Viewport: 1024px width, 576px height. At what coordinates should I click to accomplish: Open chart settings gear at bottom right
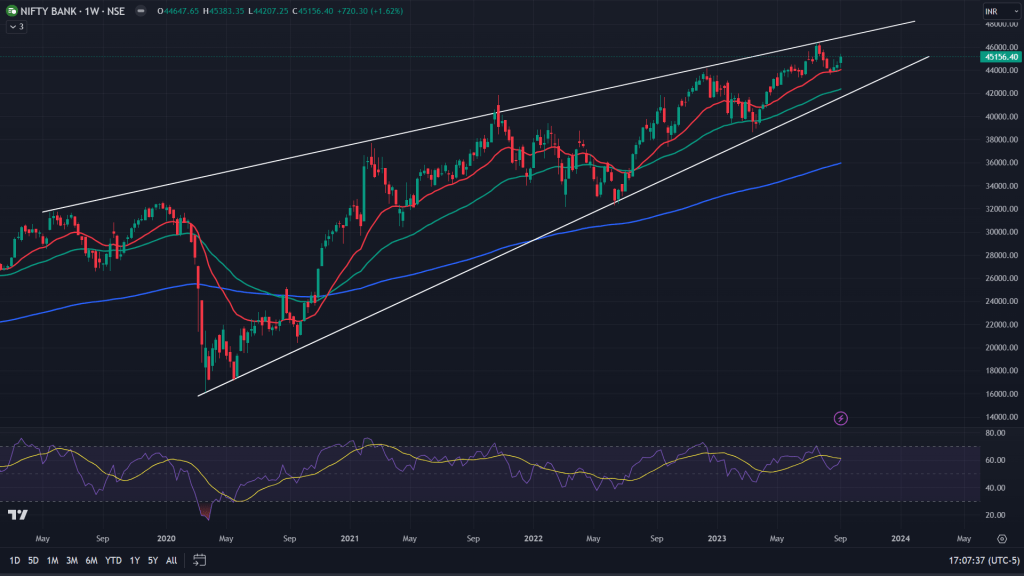[1001, 538]
